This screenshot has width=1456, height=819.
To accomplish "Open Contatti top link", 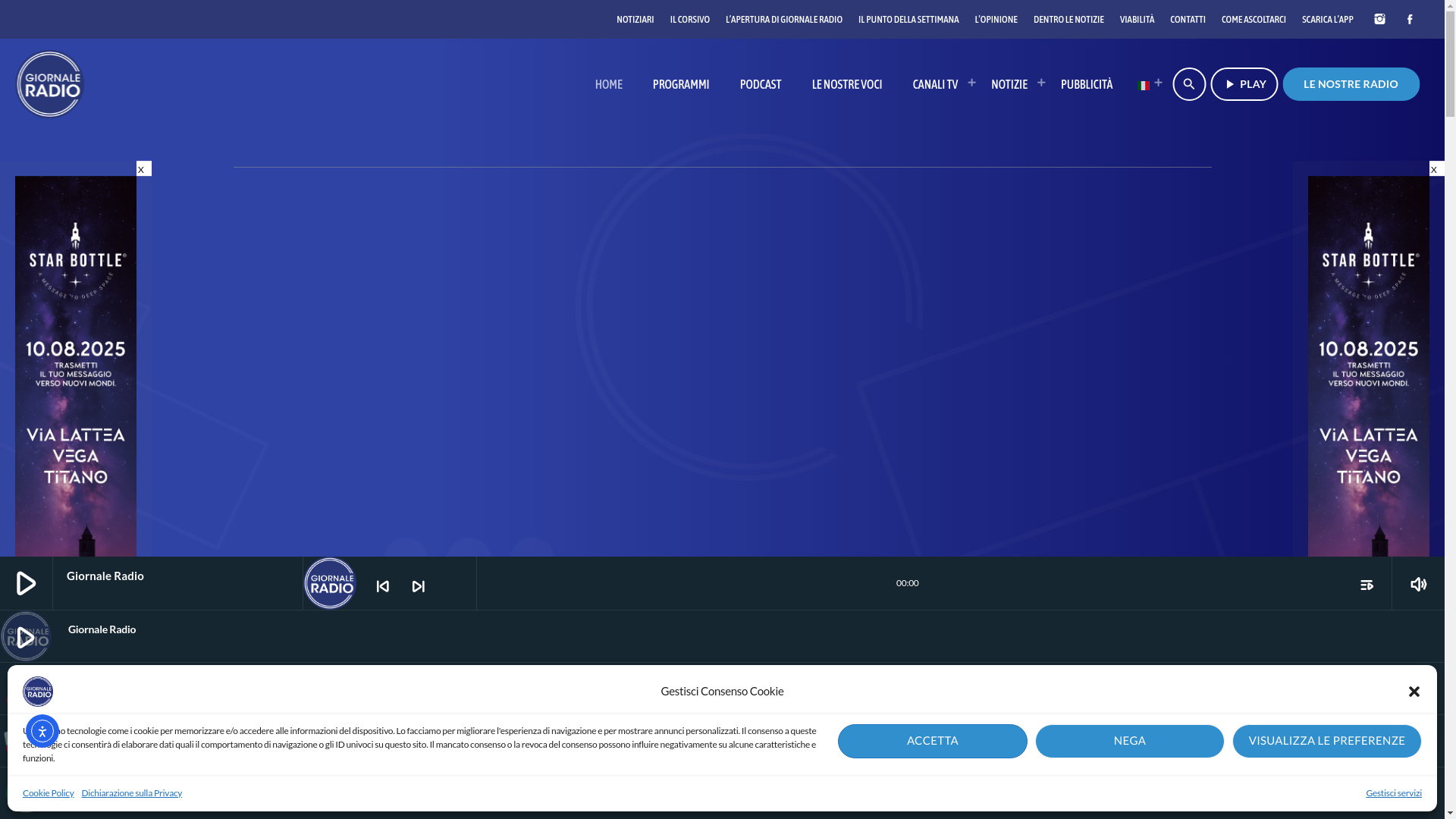I will pyautogui.click(x=1188, y=20).
